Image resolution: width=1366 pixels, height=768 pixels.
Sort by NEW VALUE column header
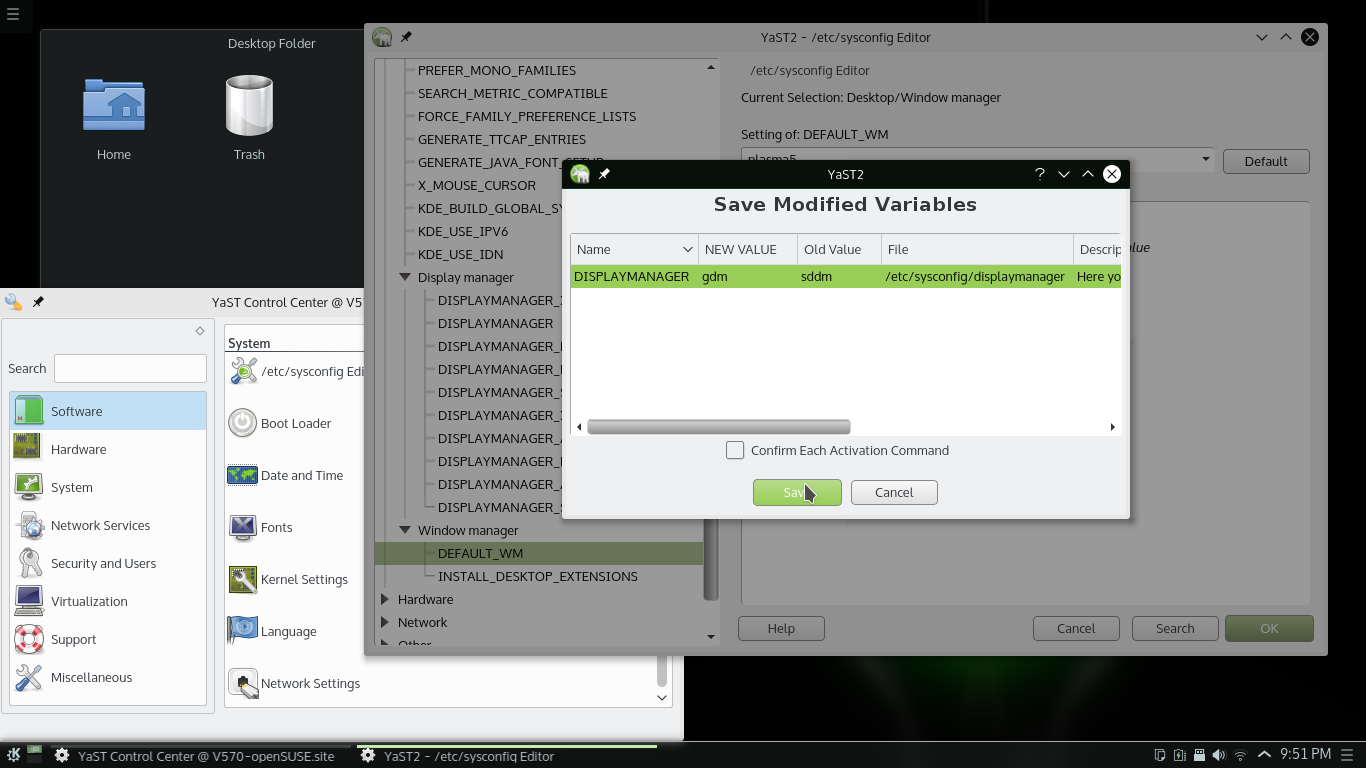[x=748, y=249]
